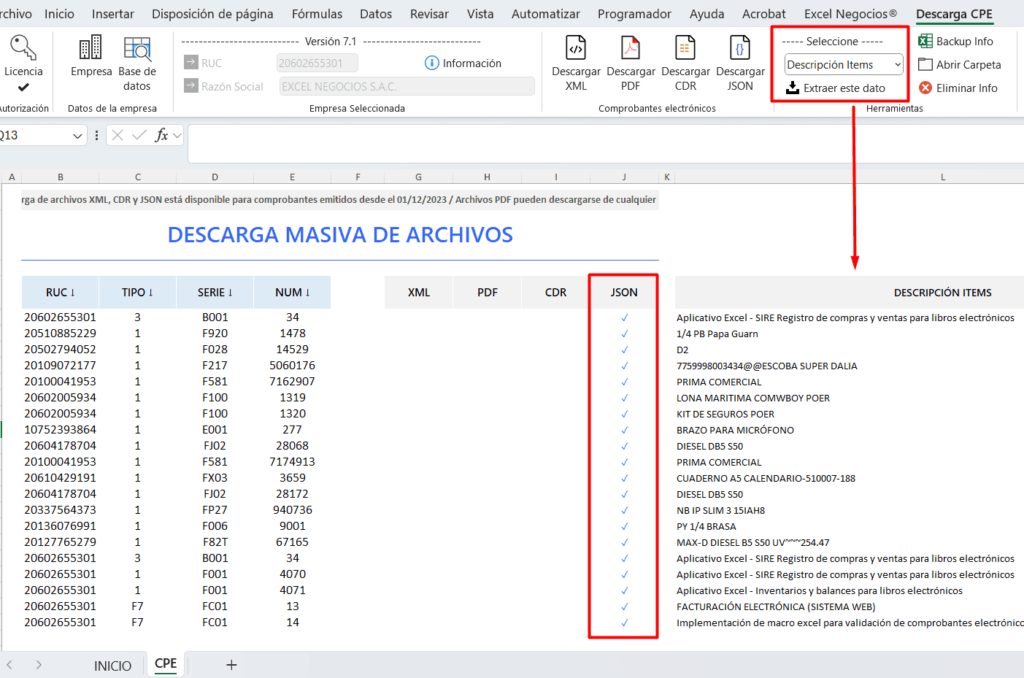Click the JSON checkmark for series F920
This screenshot has width=1024, height=678.
[623, 333]
